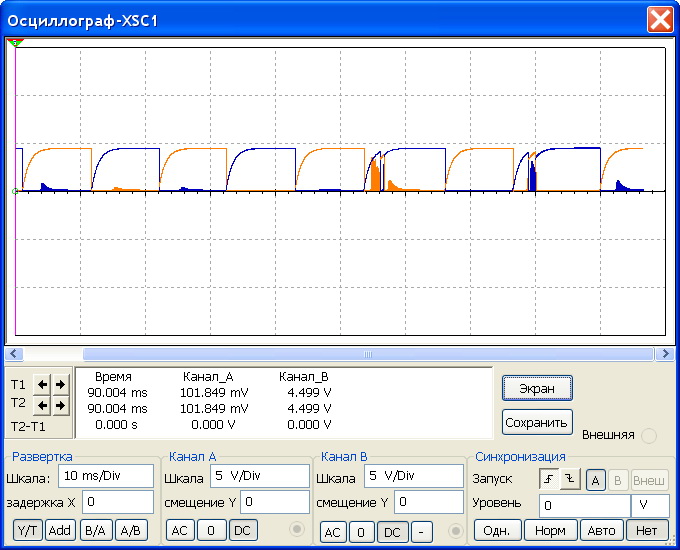Set Канал A coupling to AC
The image size is (680, 550).
coord(180,530)
